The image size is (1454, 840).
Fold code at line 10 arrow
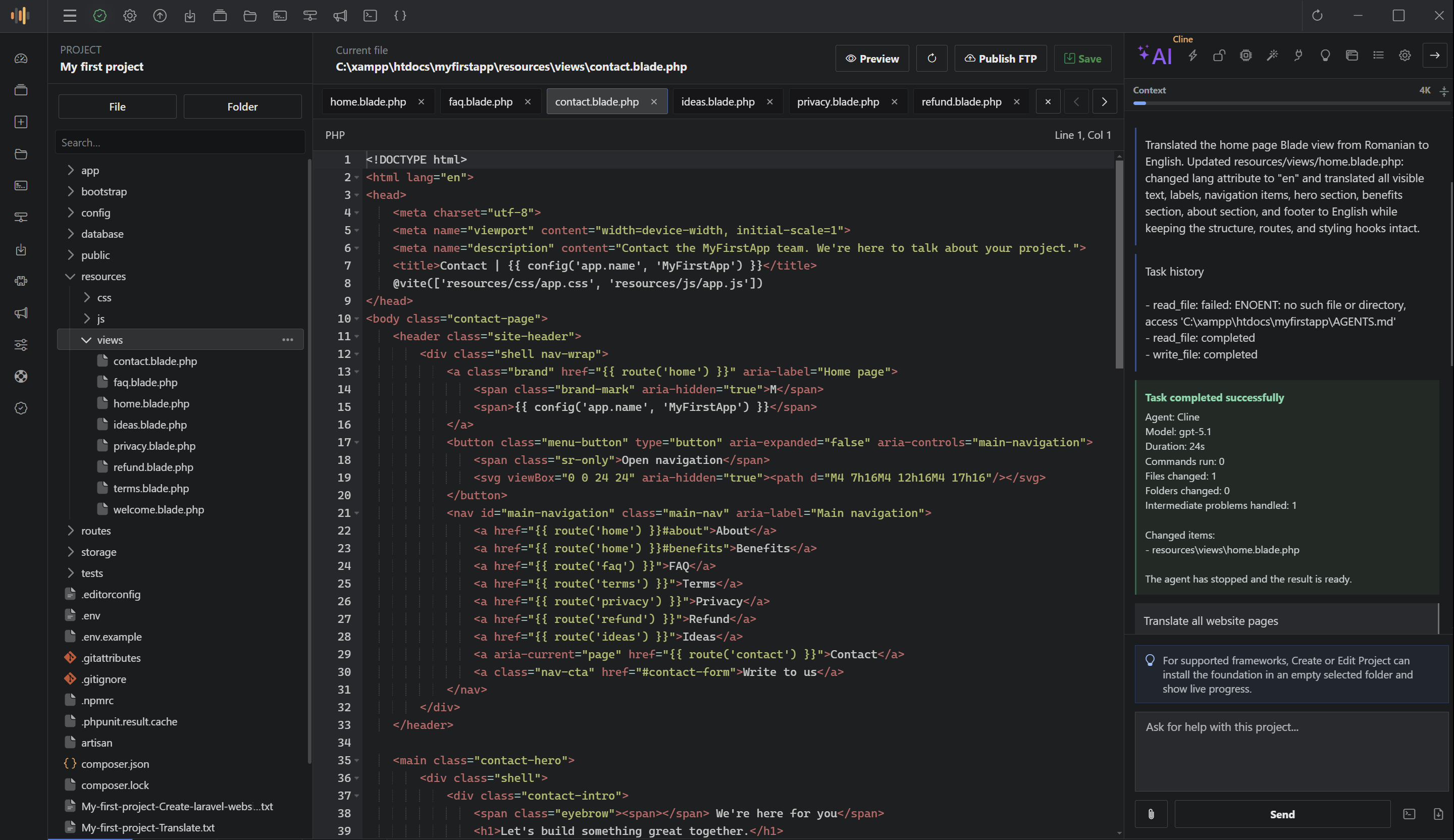tap(356, 319)
